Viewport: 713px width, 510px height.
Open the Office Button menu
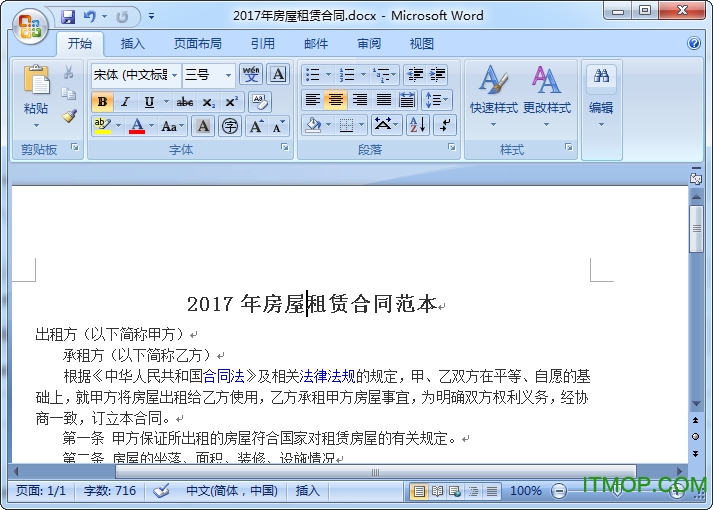(30, 26)
